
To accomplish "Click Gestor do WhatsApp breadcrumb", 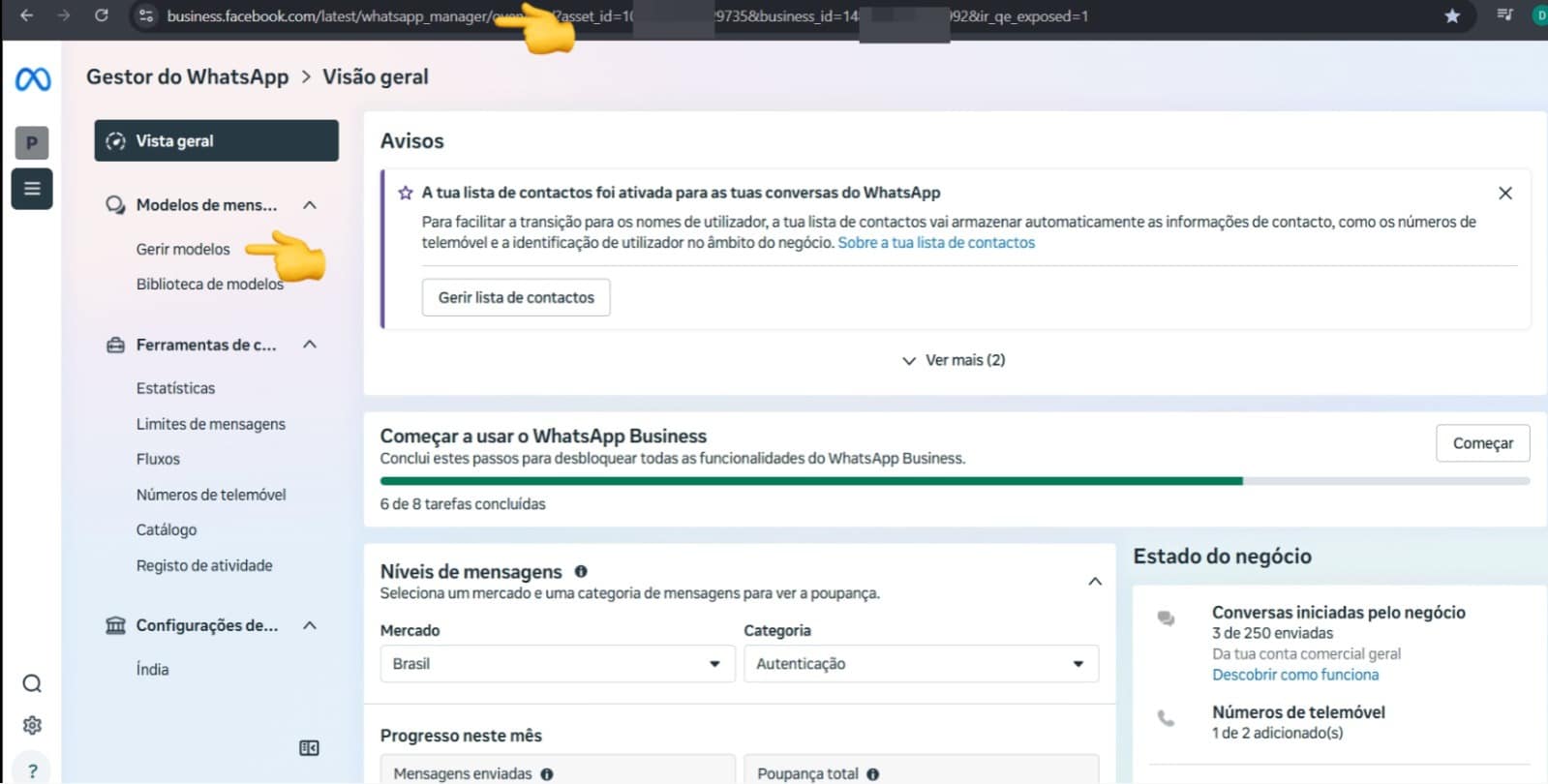I will pyautogui.click(x=187, y=76).
